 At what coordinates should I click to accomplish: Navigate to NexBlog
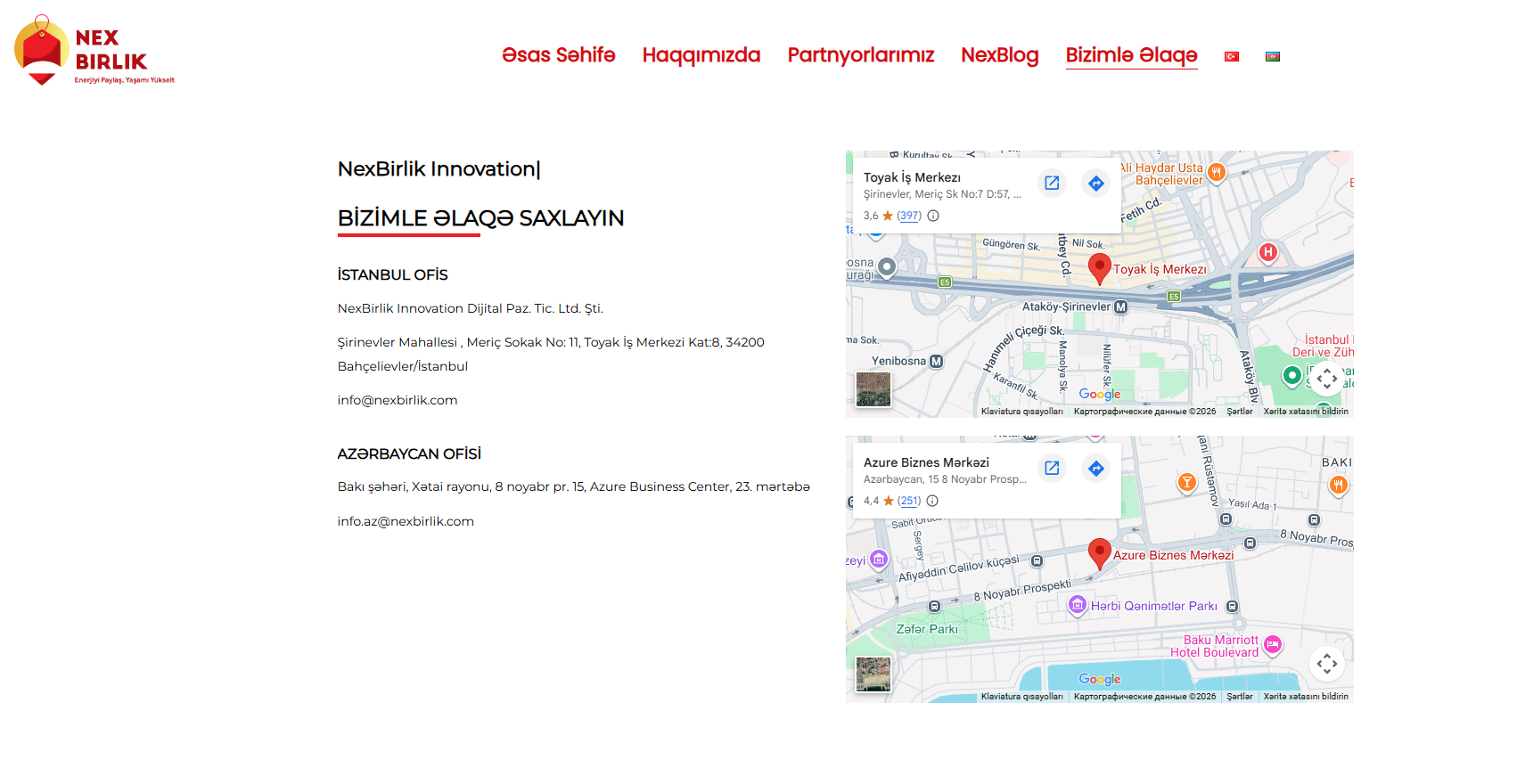[1000, 55]
